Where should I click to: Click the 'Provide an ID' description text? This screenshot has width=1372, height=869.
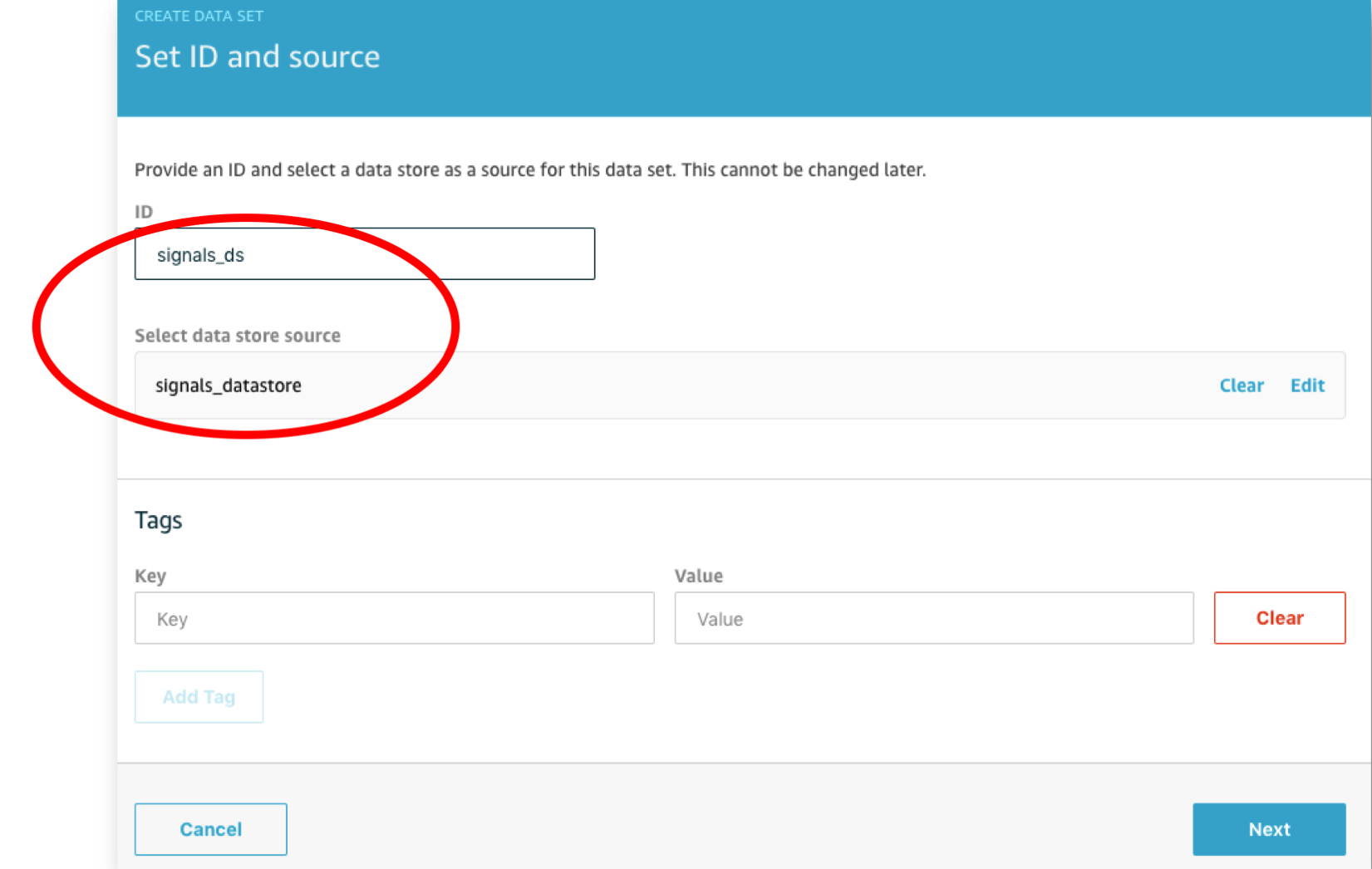[x=529, y=169]
